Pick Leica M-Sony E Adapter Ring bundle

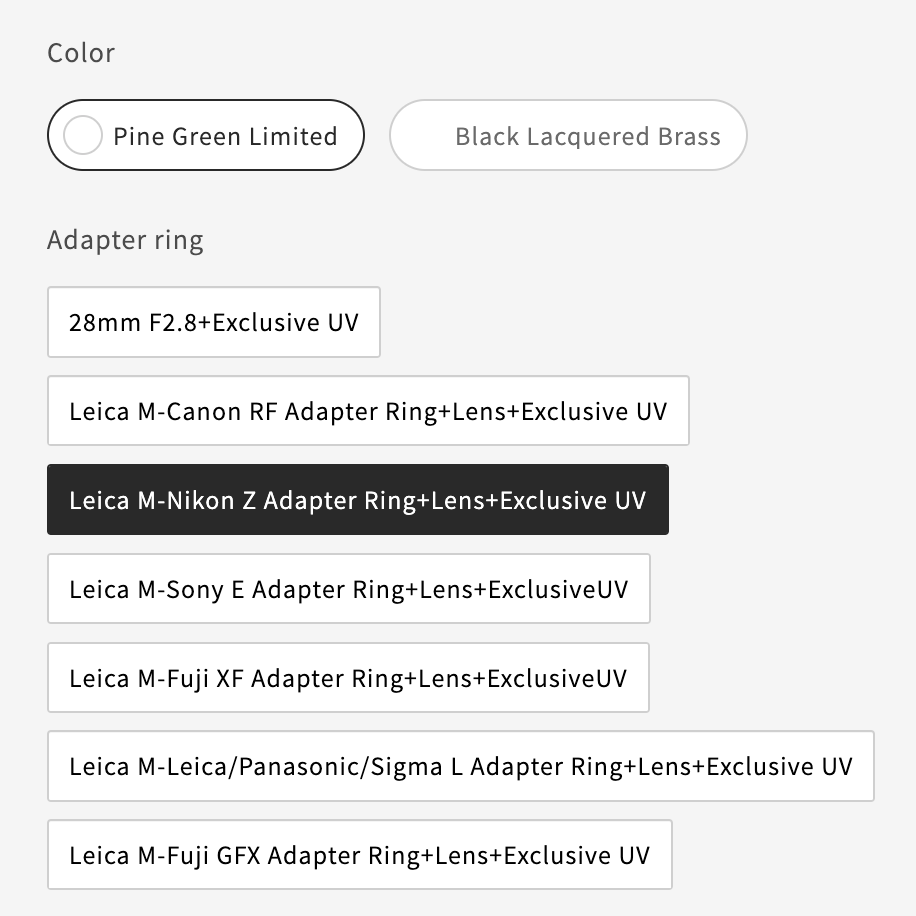tap(349, 588)
